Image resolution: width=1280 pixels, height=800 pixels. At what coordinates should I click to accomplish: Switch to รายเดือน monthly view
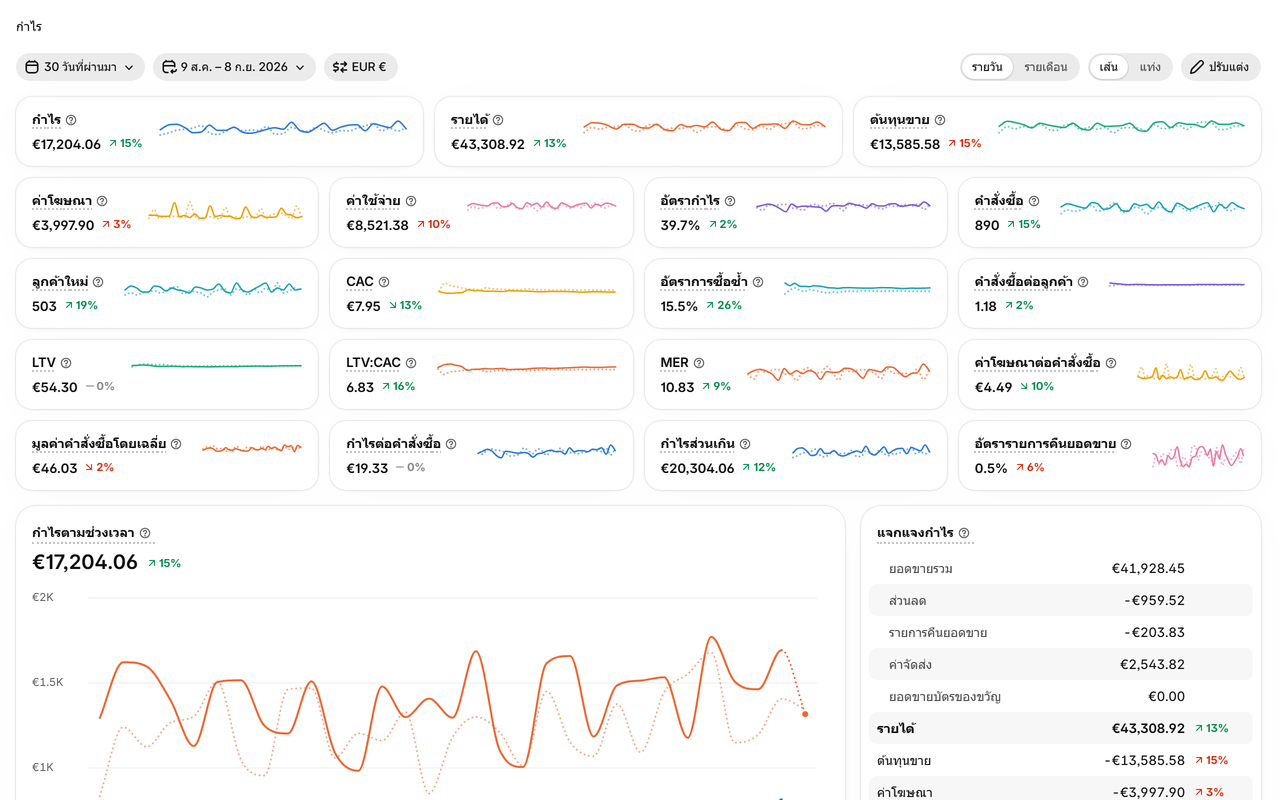pyautogui.click(x=1045, y=67)
